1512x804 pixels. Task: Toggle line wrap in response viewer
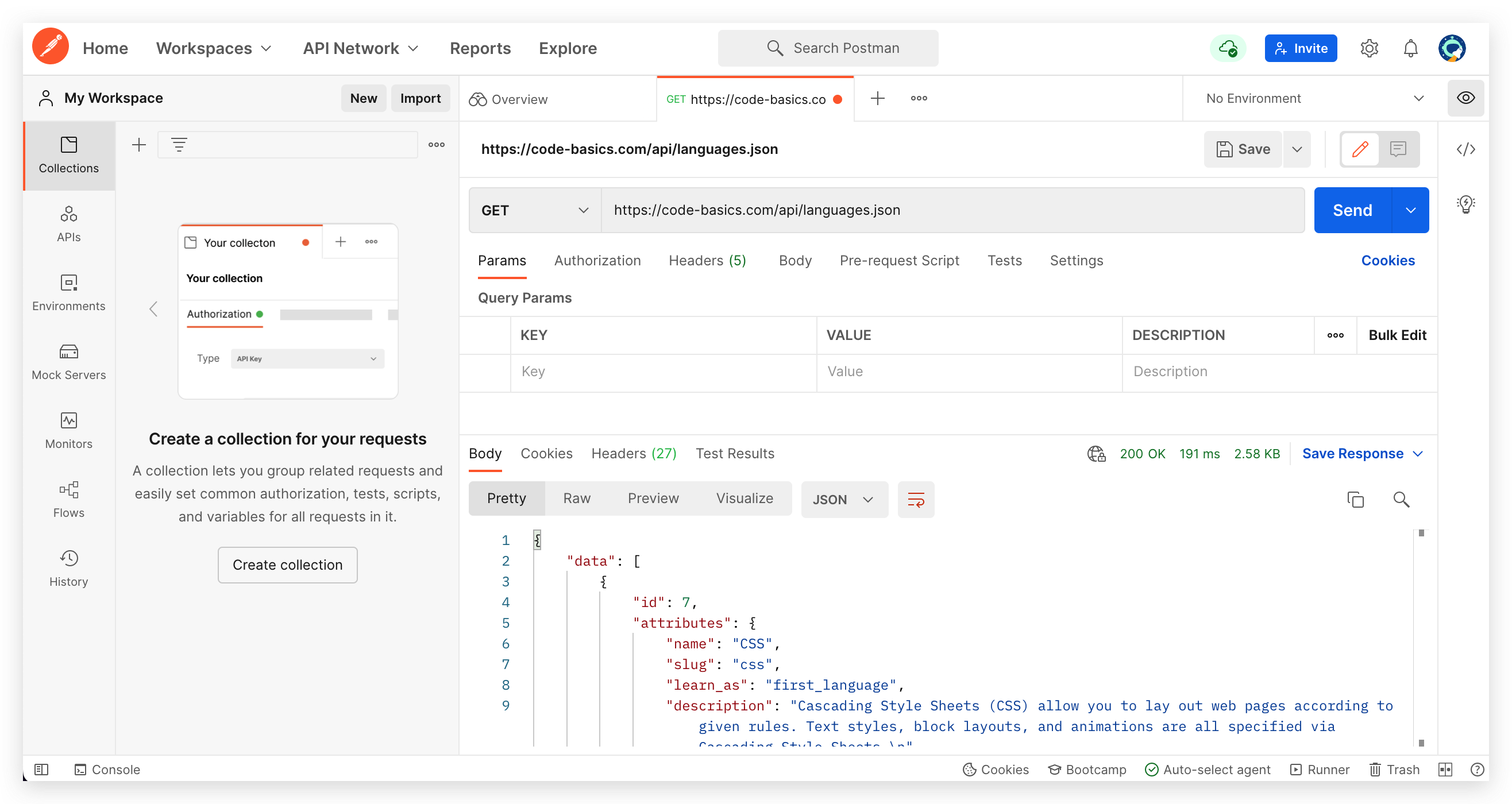click(916, 500)
